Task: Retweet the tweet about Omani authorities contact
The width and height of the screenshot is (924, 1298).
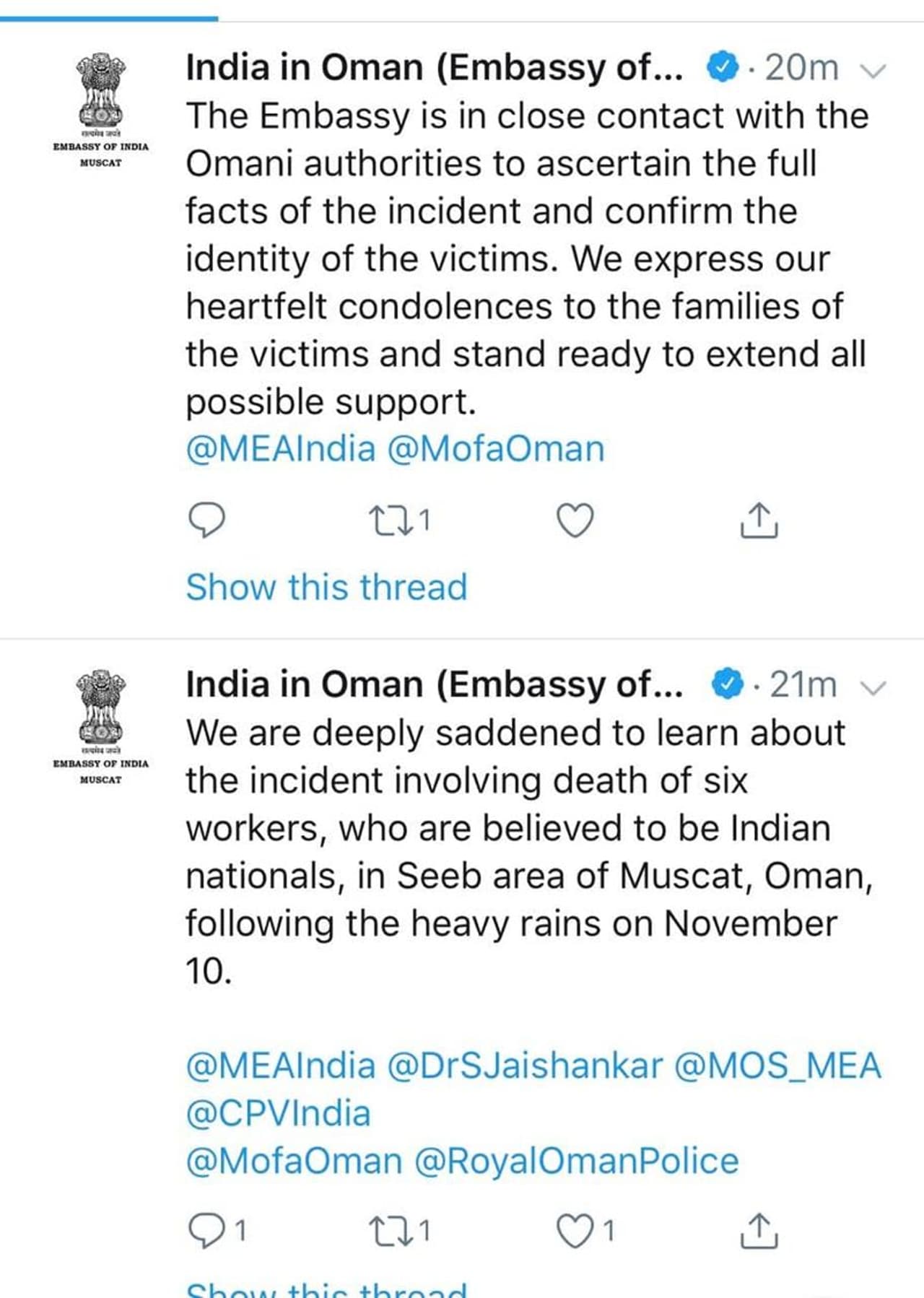Action: tap(391, 520)
